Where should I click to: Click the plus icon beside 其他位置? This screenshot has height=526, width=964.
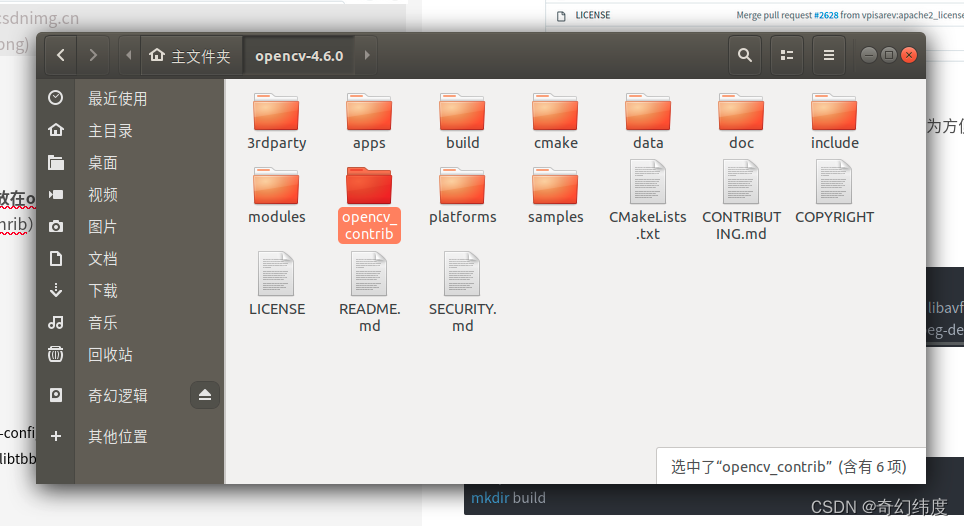coord(55,436)
